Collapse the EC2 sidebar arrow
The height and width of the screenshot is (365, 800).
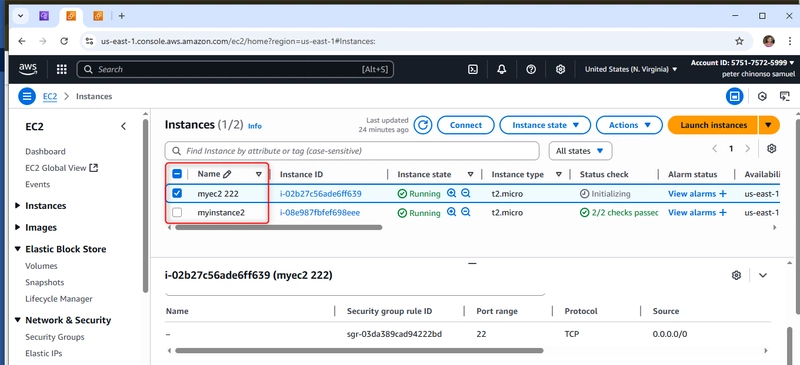pyautogui.click(x=123, y=126)
